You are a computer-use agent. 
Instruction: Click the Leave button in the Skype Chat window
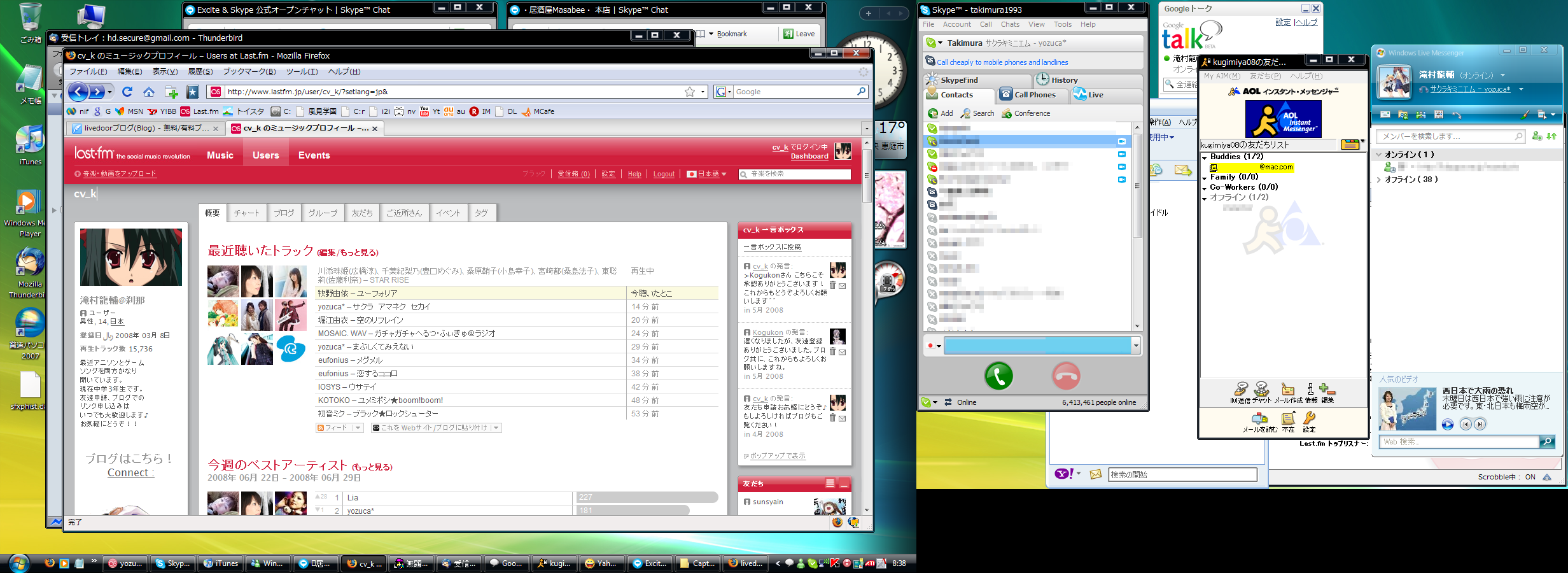pyautogui.click(x=799, y=34)
